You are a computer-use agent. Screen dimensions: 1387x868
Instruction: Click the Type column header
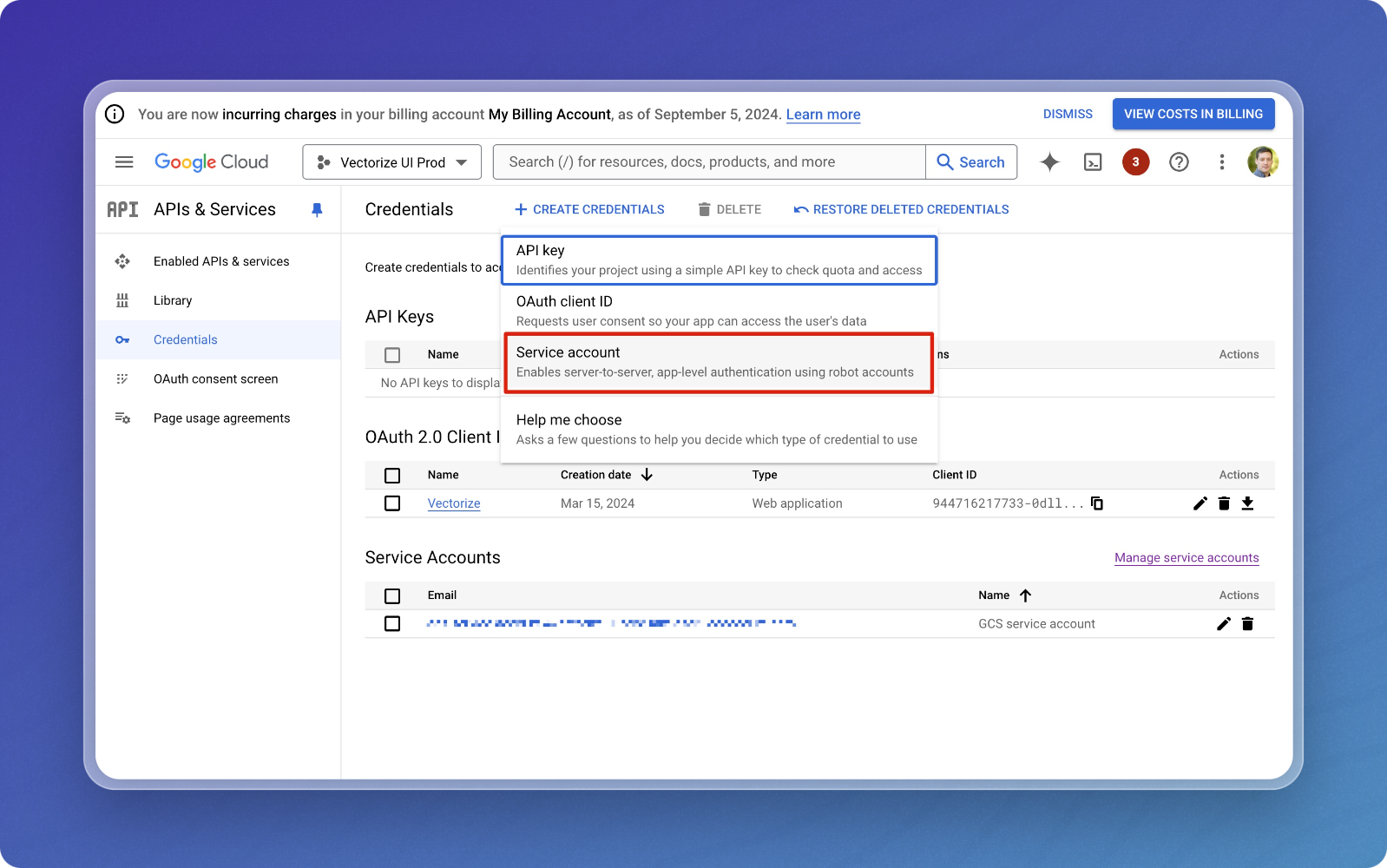tap(765, 475)
